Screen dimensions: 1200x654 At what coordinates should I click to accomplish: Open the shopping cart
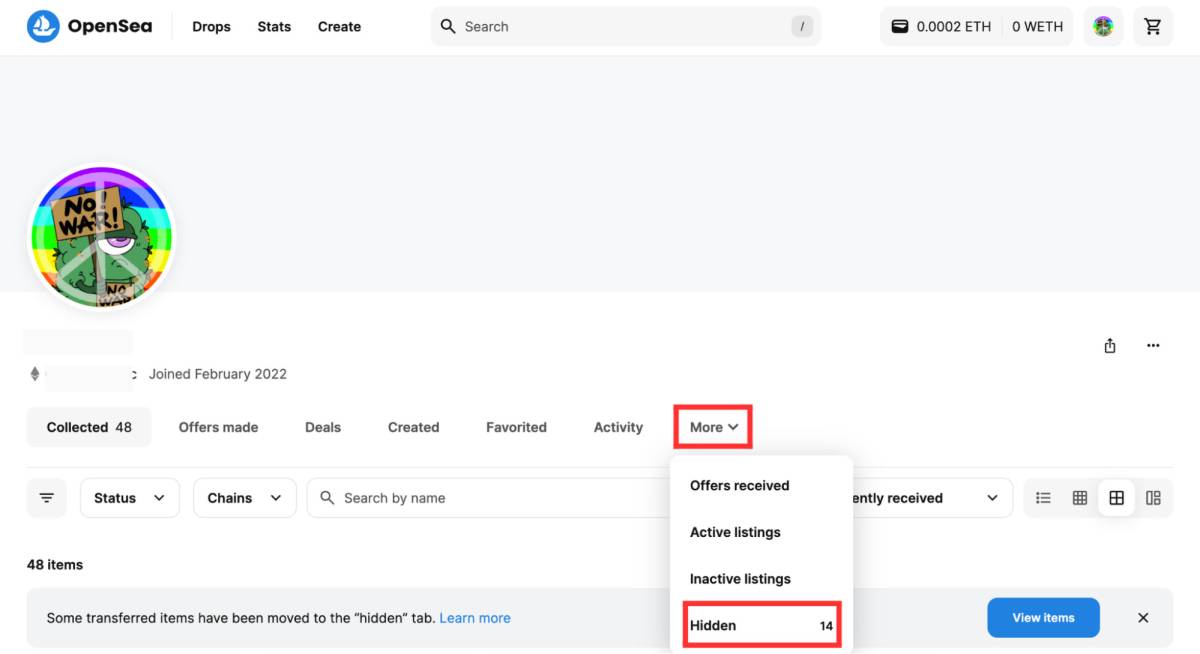(1153, 27)
